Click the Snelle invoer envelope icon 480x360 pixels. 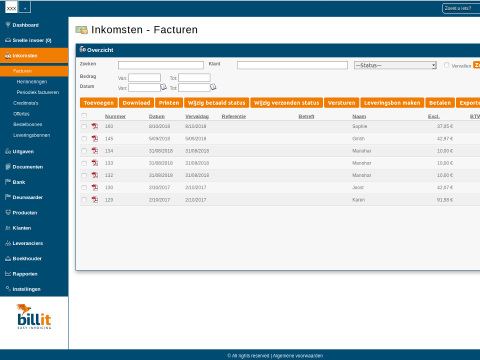pos(8,40)
